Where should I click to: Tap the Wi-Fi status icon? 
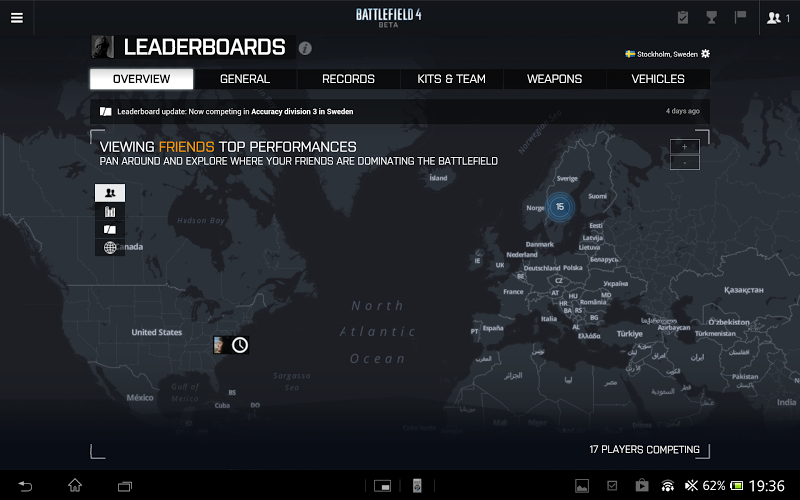(667, 486)
